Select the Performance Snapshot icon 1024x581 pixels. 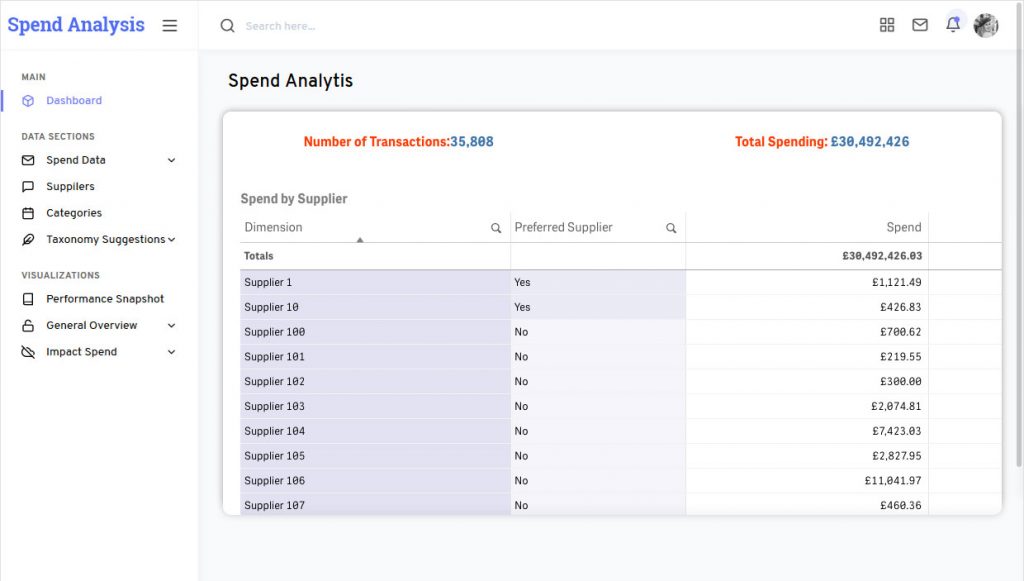pyautogui.click(x=27, y=299)
